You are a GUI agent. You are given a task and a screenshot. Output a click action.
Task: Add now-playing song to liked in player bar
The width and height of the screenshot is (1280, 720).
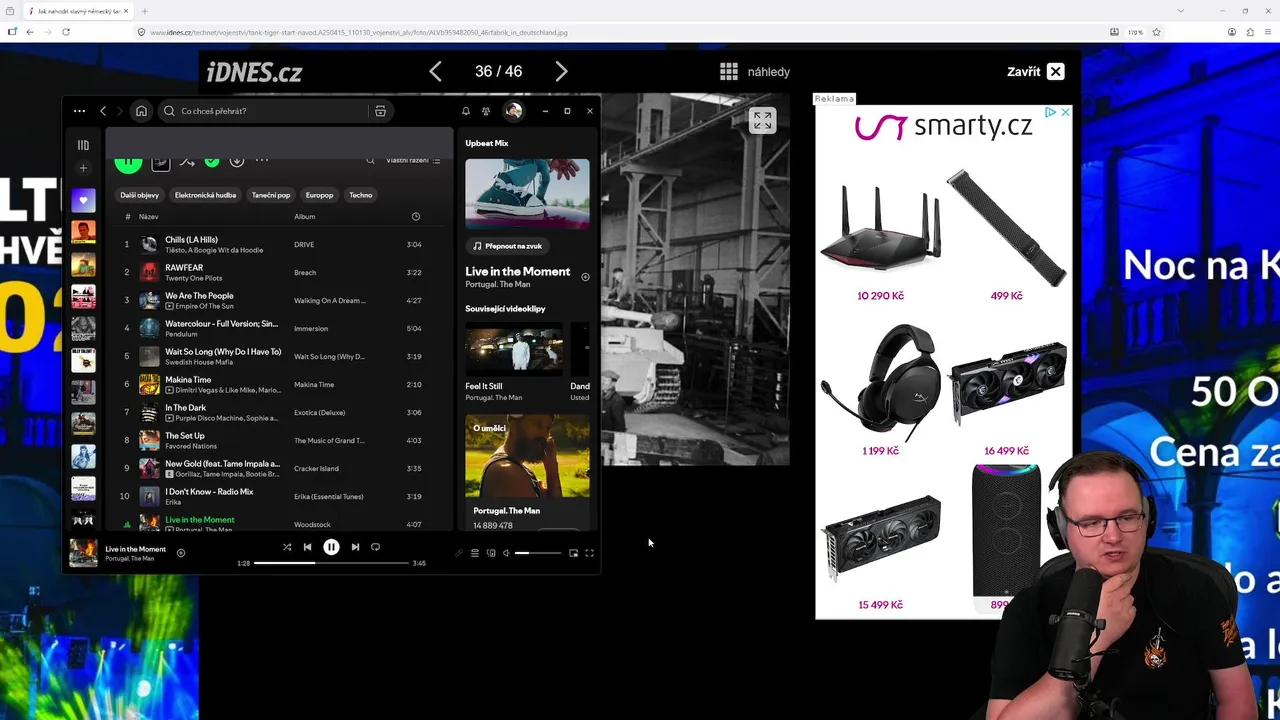pos(181,553)
